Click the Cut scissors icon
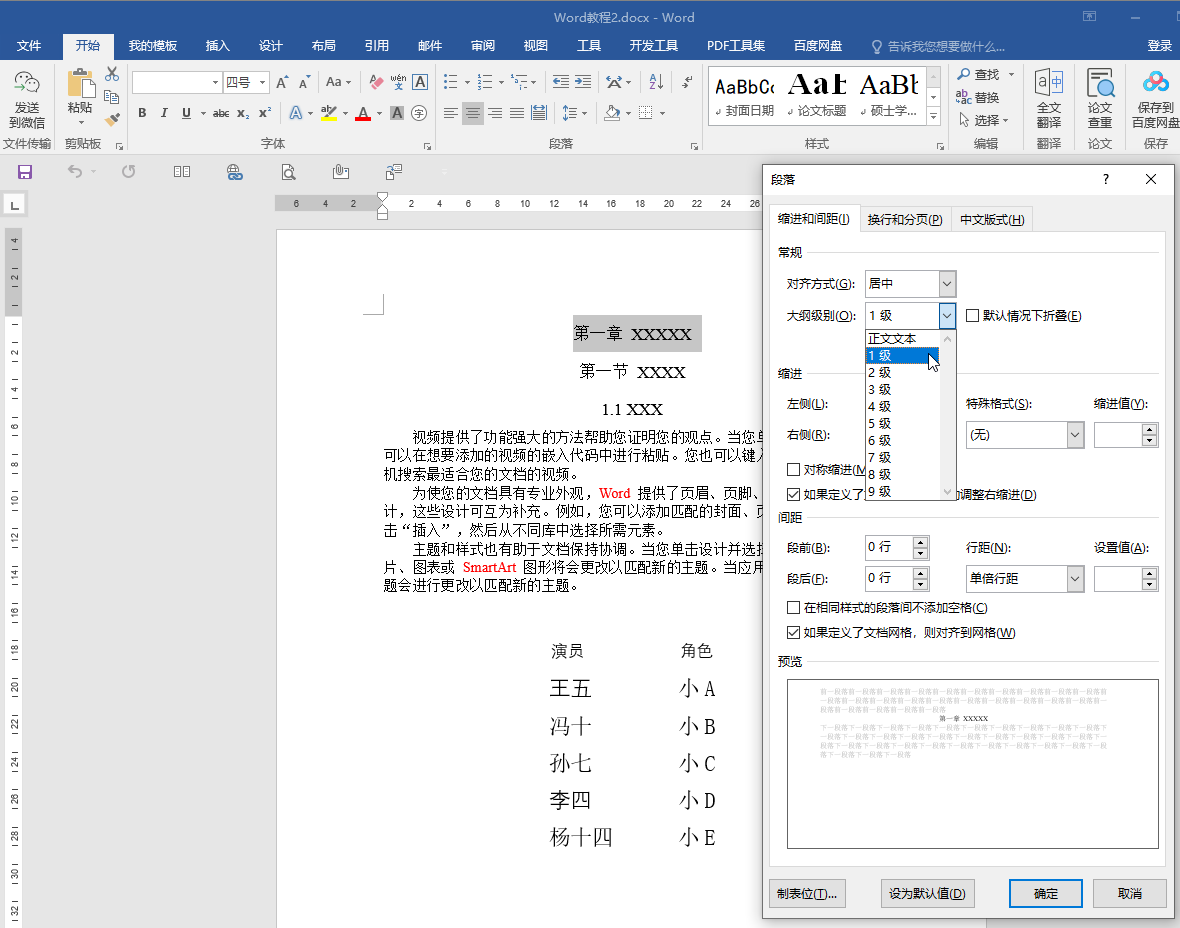Viewport: 1180px width, 928px height. click(112, 74)
